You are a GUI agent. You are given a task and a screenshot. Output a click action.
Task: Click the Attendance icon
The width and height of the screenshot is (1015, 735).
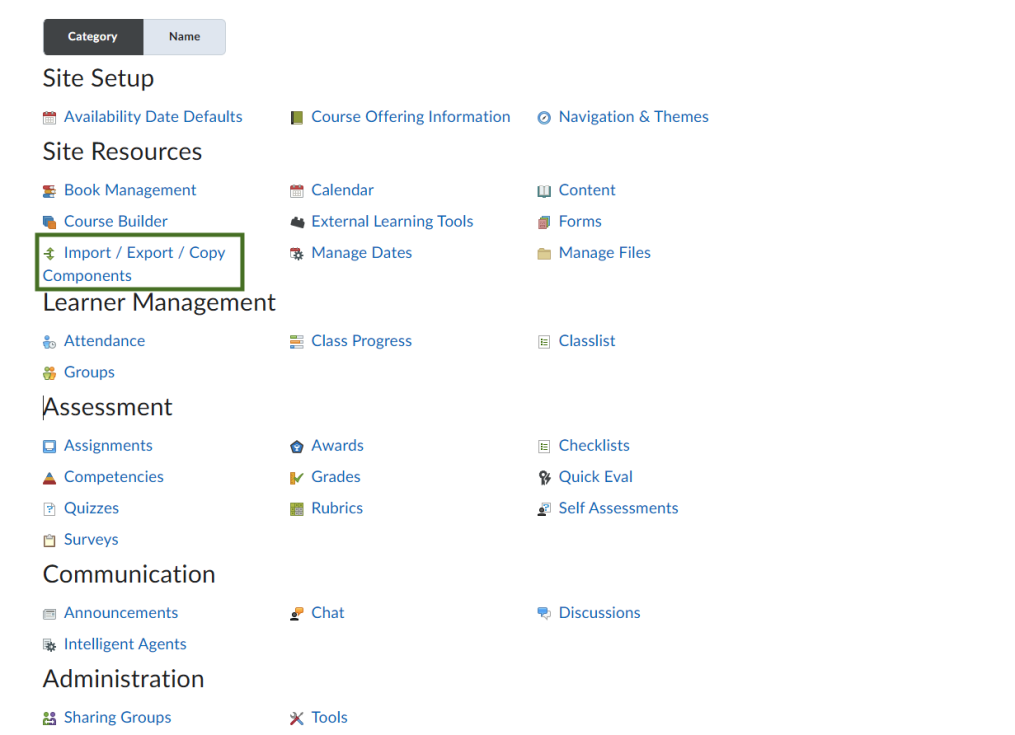(49, 342)
